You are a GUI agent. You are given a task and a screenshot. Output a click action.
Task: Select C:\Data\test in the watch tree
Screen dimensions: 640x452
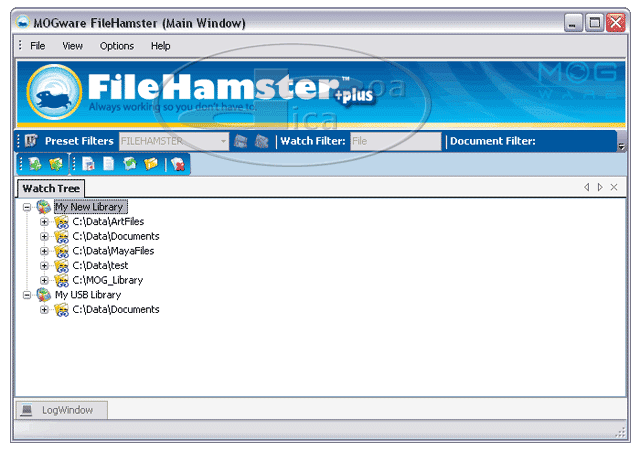(100, 266)
